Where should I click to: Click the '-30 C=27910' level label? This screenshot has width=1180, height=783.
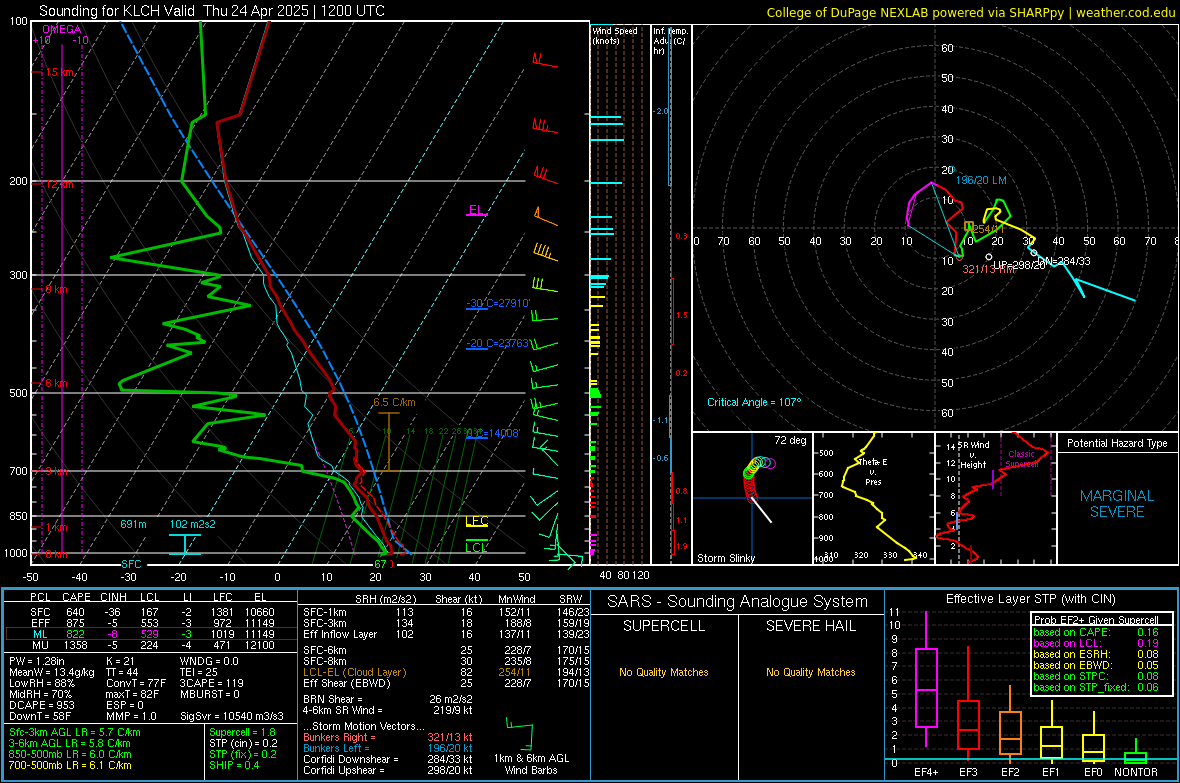tap(498, 303)
